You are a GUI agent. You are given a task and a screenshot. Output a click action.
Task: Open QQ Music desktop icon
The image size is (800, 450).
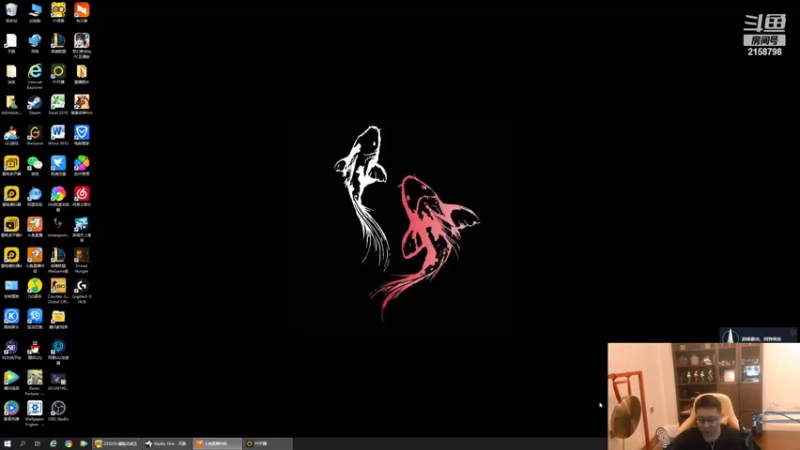(35, 288)
